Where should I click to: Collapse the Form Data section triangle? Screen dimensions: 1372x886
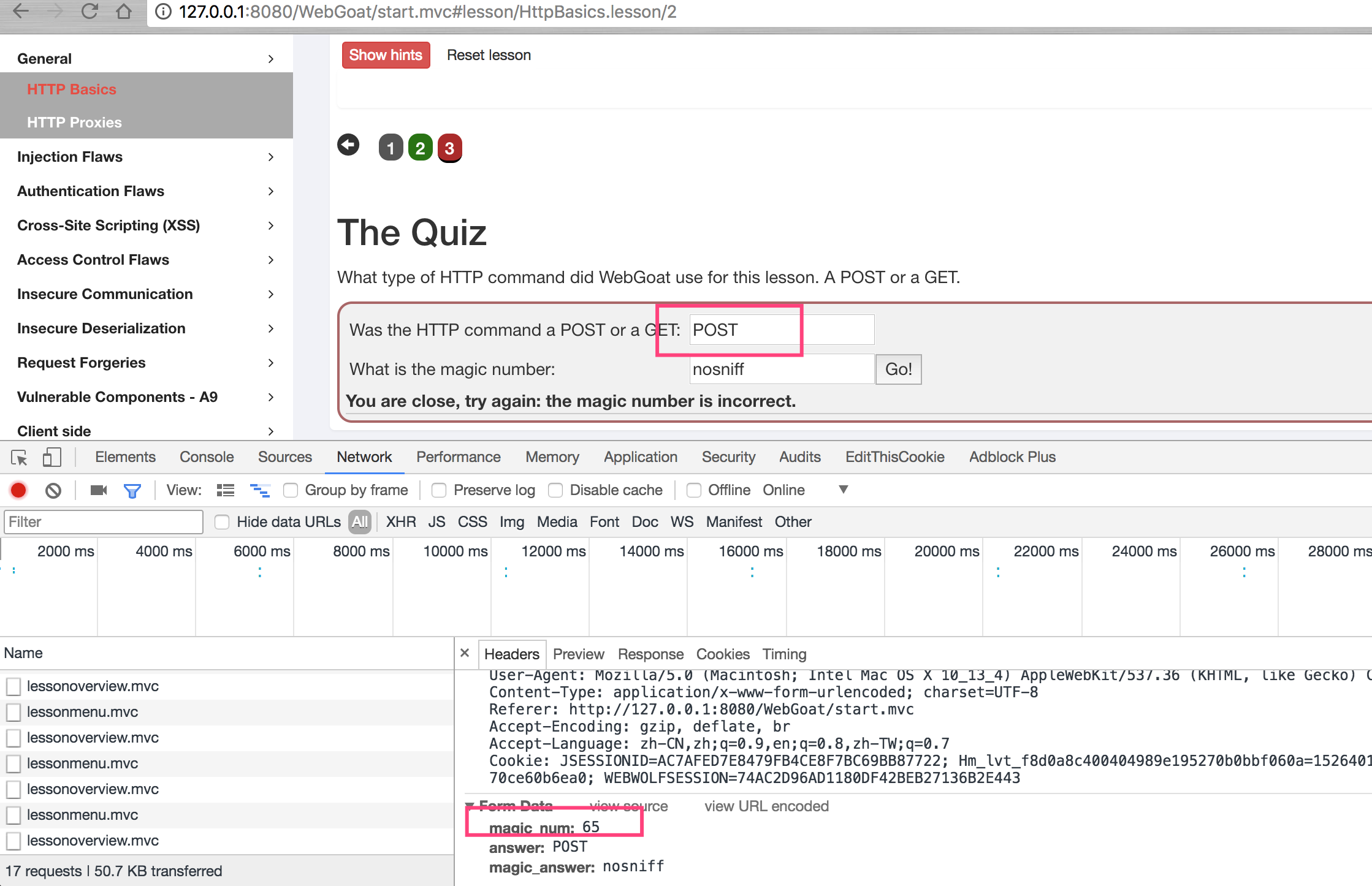click(470, 806)
